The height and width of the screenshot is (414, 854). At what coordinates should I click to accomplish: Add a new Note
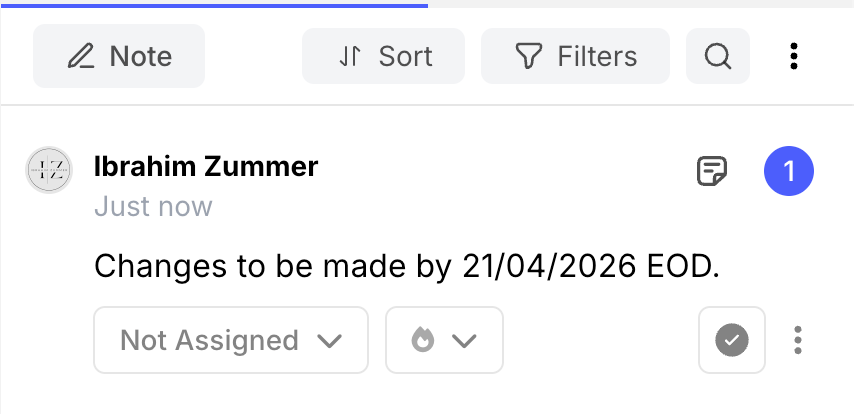tap(119, 56)
